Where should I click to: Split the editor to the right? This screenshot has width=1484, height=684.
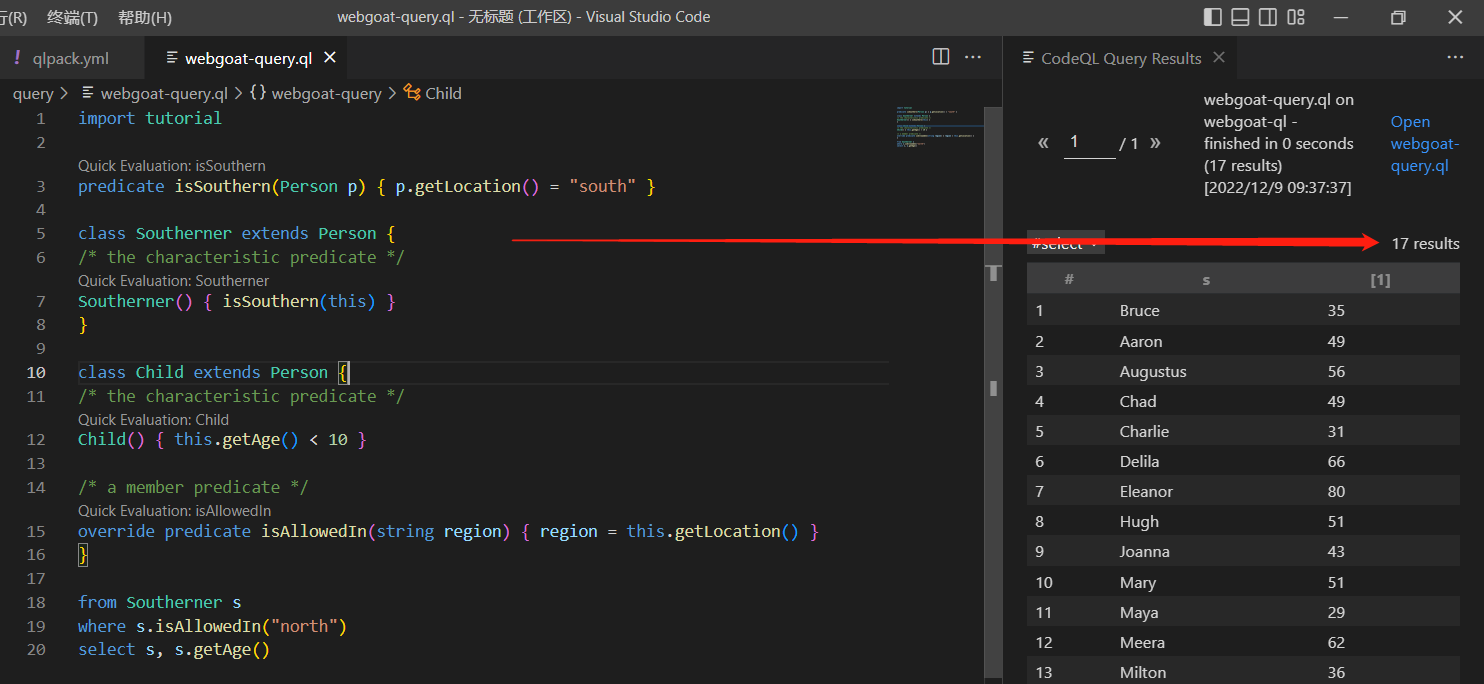[x=941, y=57]
